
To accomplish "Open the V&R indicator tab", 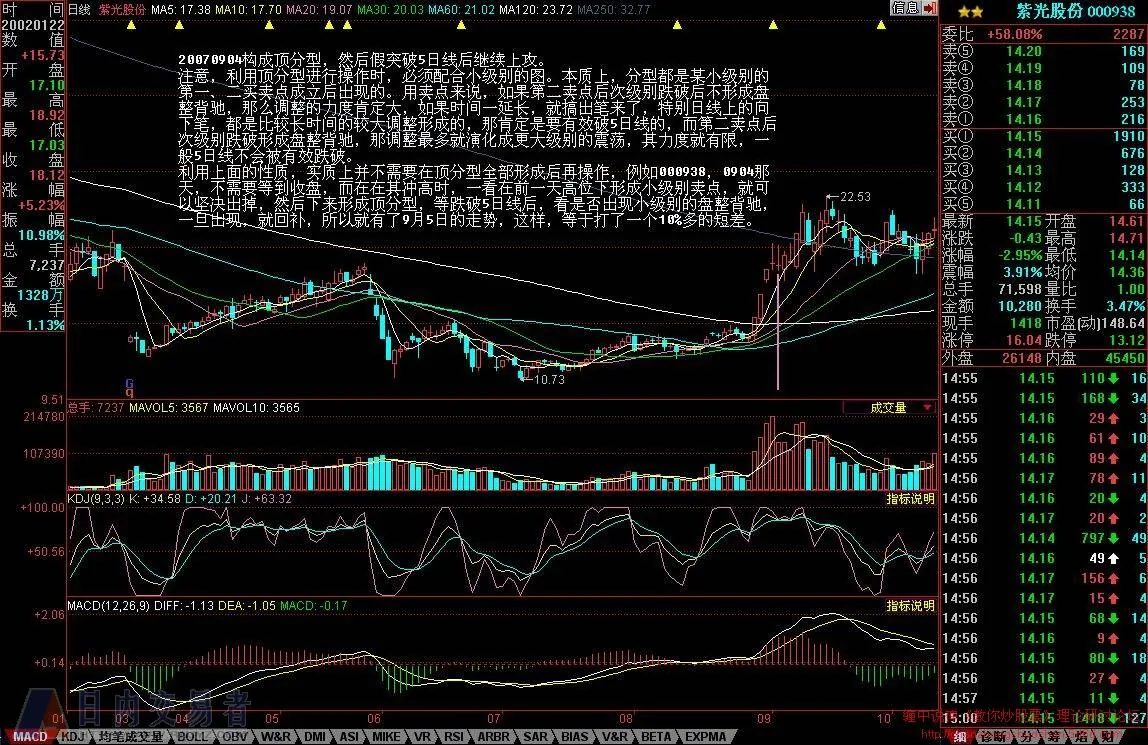I will [x=615, y=736].
